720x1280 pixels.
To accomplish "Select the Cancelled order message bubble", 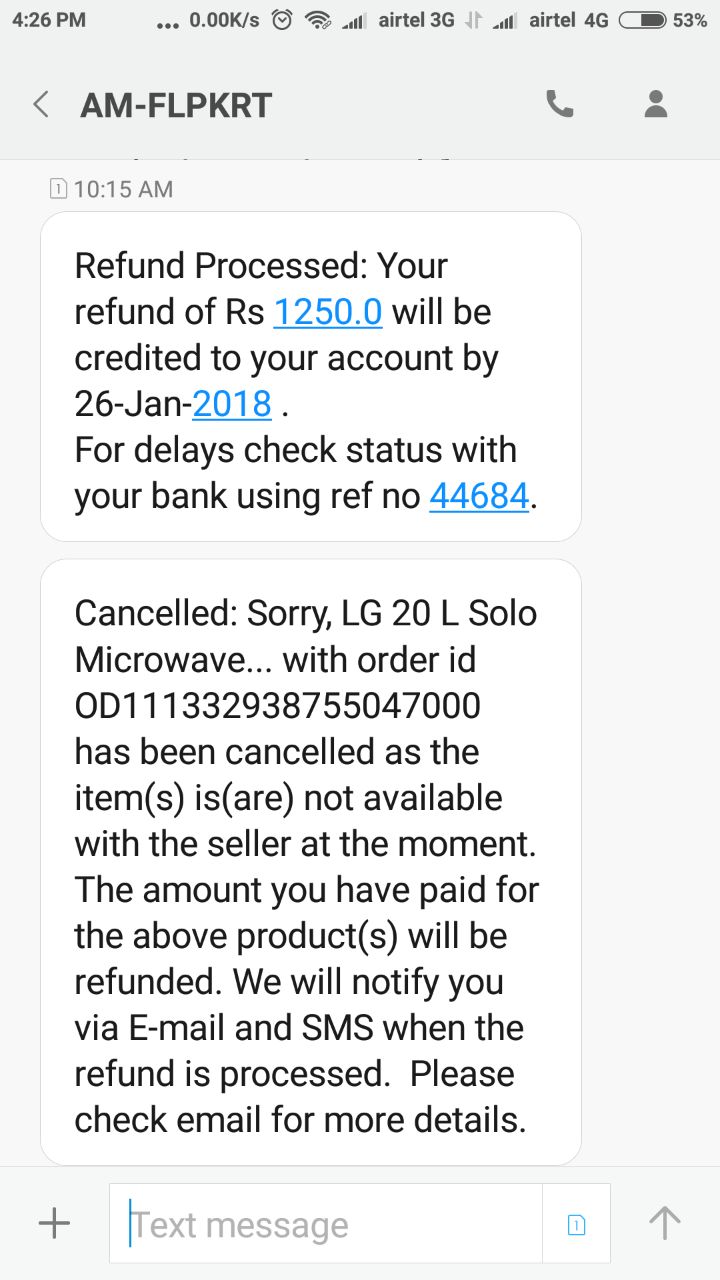I will (x=311, y=862).
